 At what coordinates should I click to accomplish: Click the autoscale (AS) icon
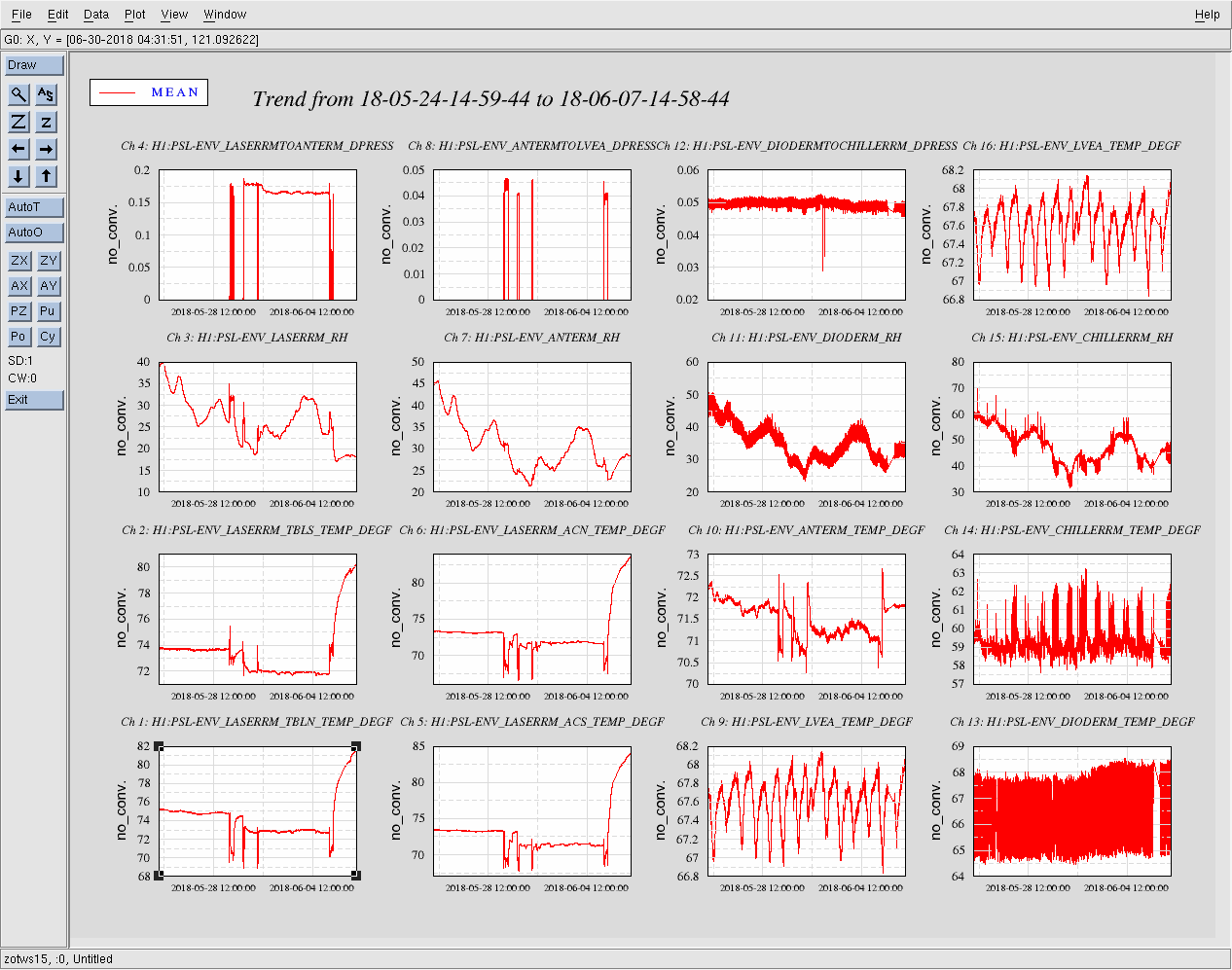46,94
